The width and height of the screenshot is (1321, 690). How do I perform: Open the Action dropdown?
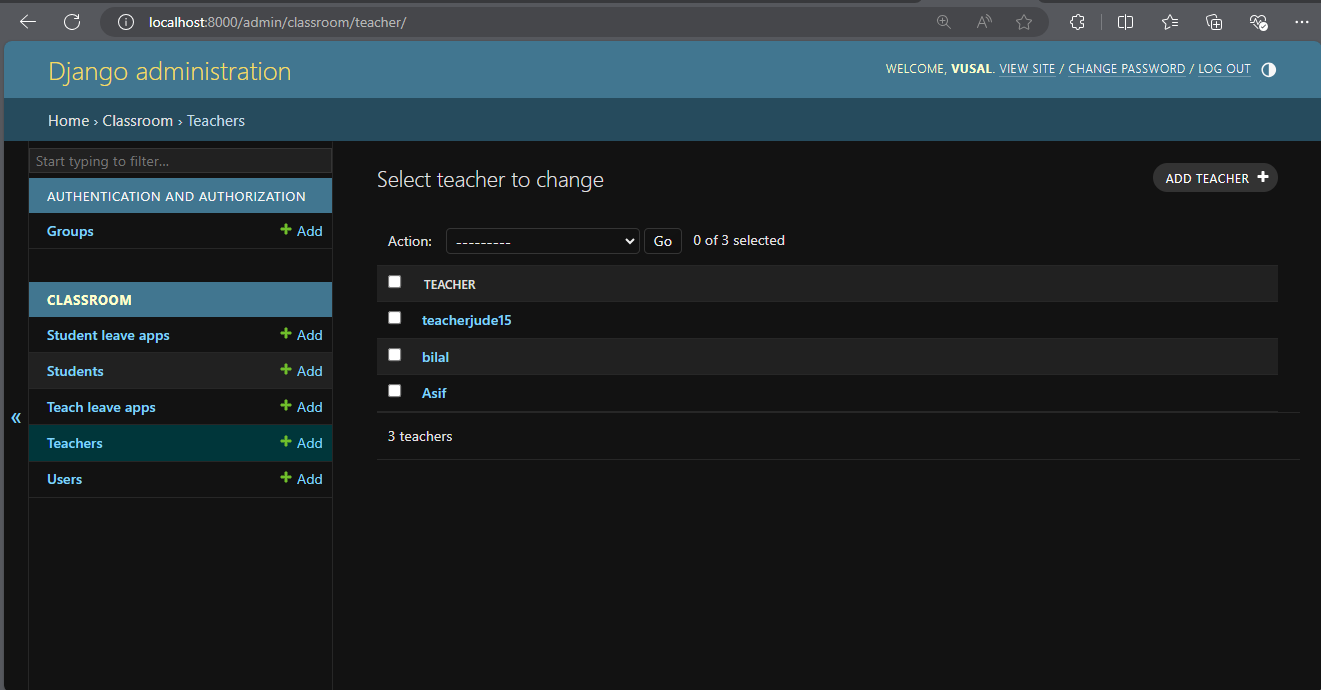coord(542,241)
